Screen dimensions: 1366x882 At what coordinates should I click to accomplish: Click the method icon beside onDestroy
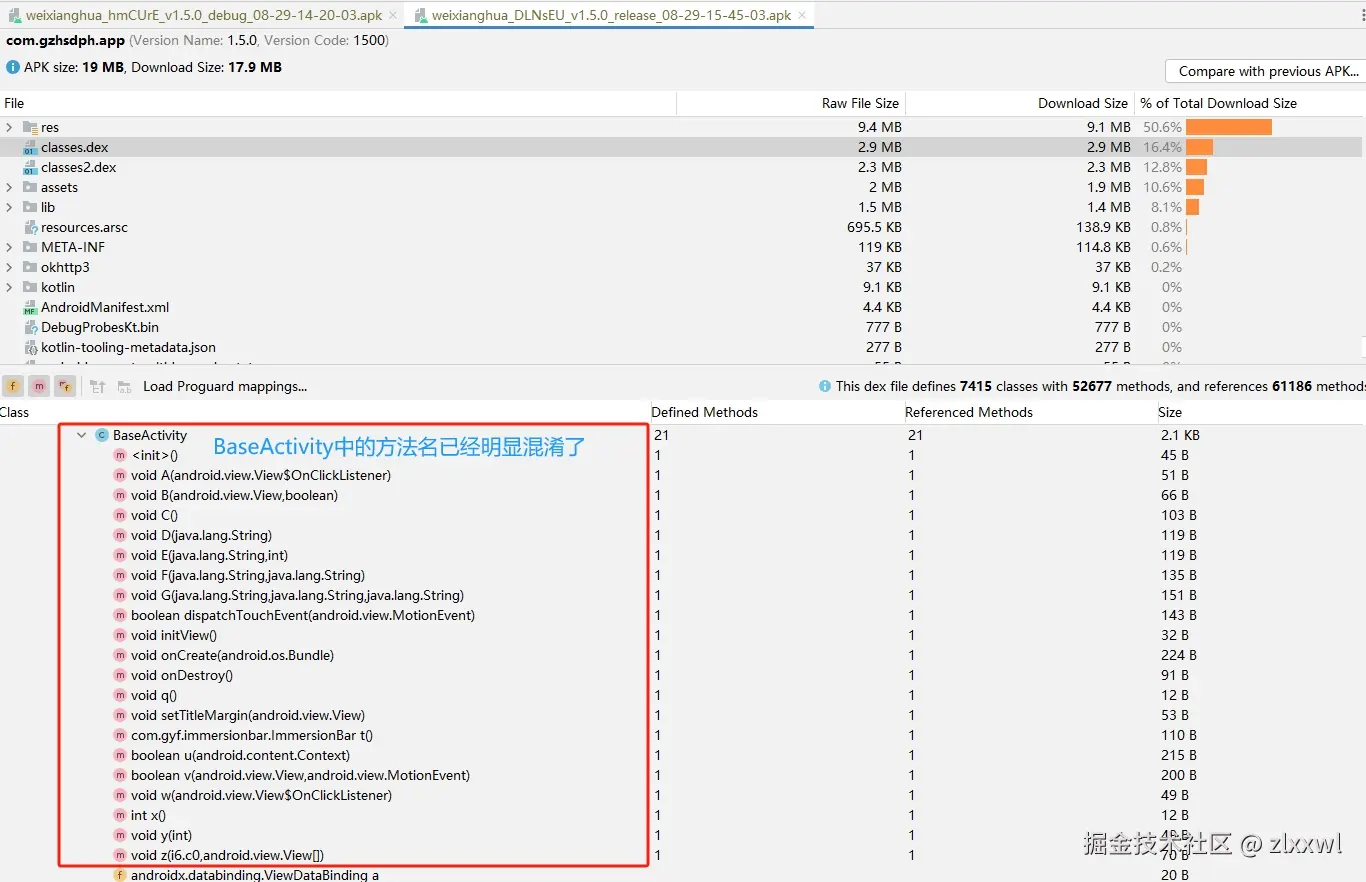[x=120, y=675]
